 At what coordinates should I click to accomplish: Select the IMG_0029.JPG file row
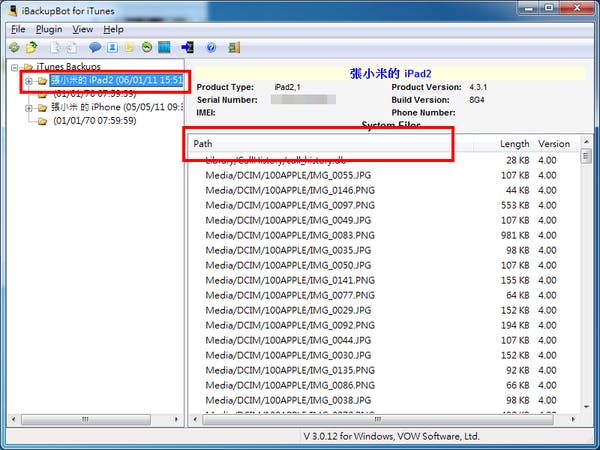coord(385,310)
